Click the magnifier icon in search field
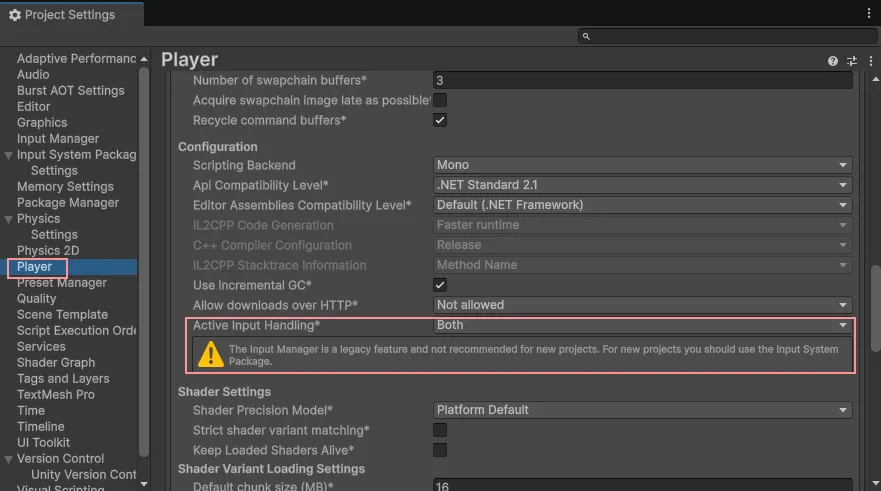Image resolution: width=881 pixels, height=491 pixels. coord(589,37)
